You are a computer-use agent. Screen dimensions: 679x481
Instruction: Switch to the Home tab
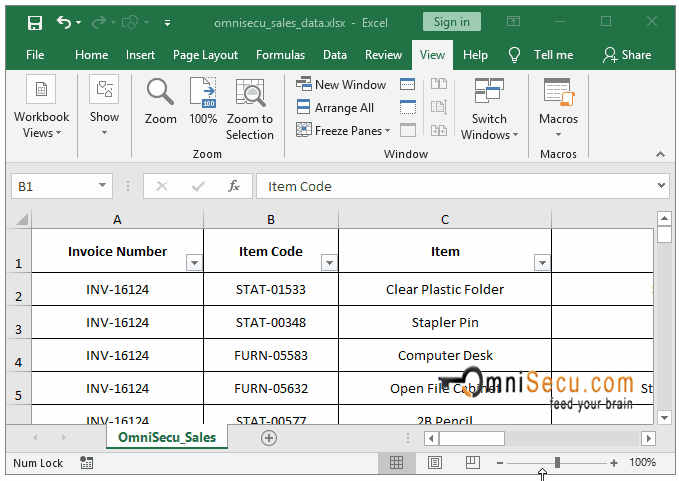point(91,55)
